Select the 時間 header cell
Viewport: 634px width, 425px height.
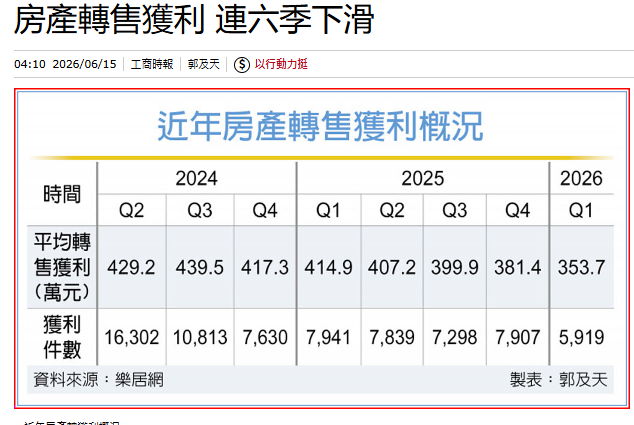tap(62, 194)
